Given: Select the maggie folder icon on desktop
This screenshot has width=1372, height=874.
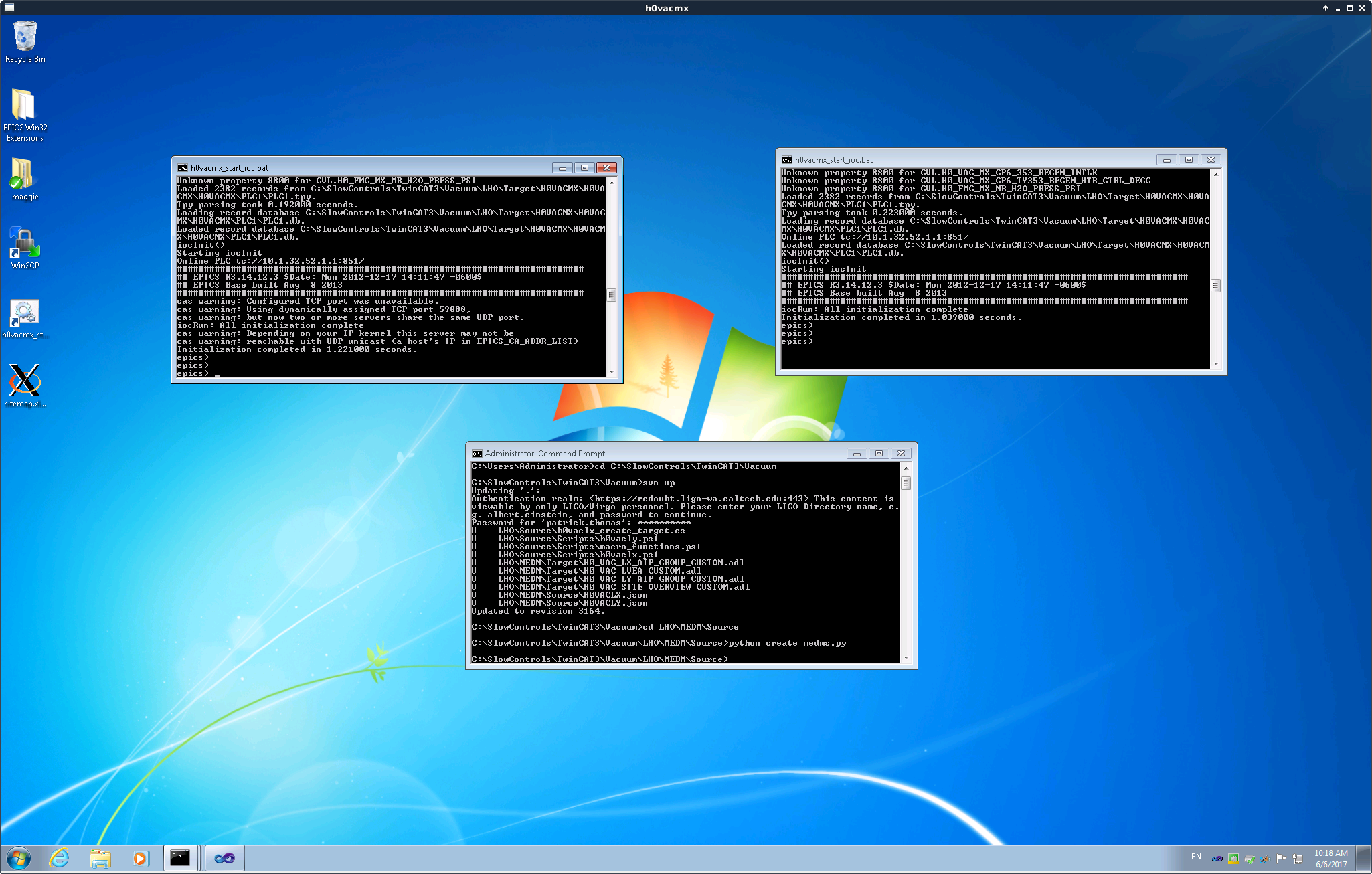Looking at the screenshot, I should tap(25, 179).
